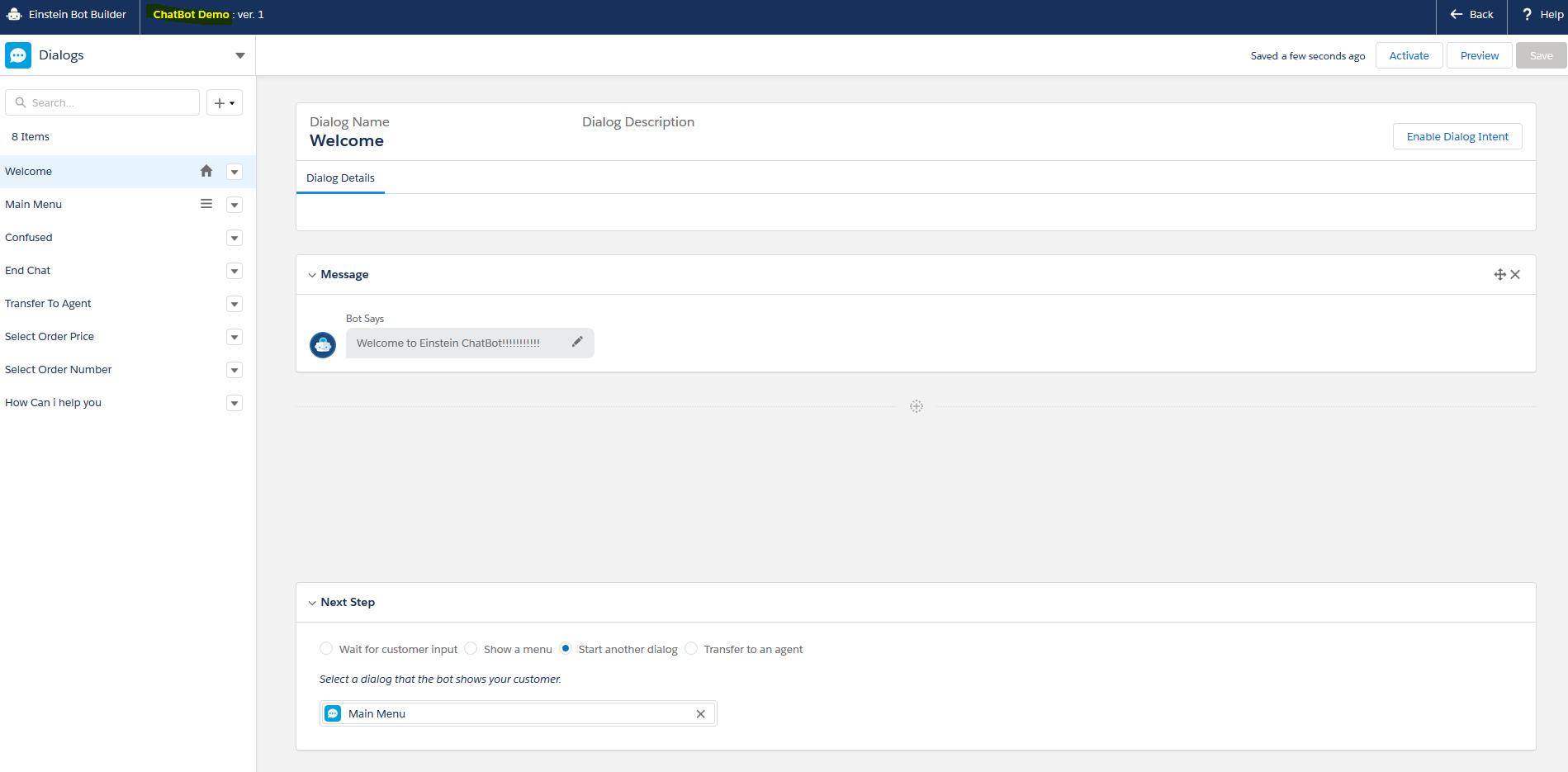Click in the dialog Search field
The height and width of the screenshot is (772, 1568).
point(102,102)
